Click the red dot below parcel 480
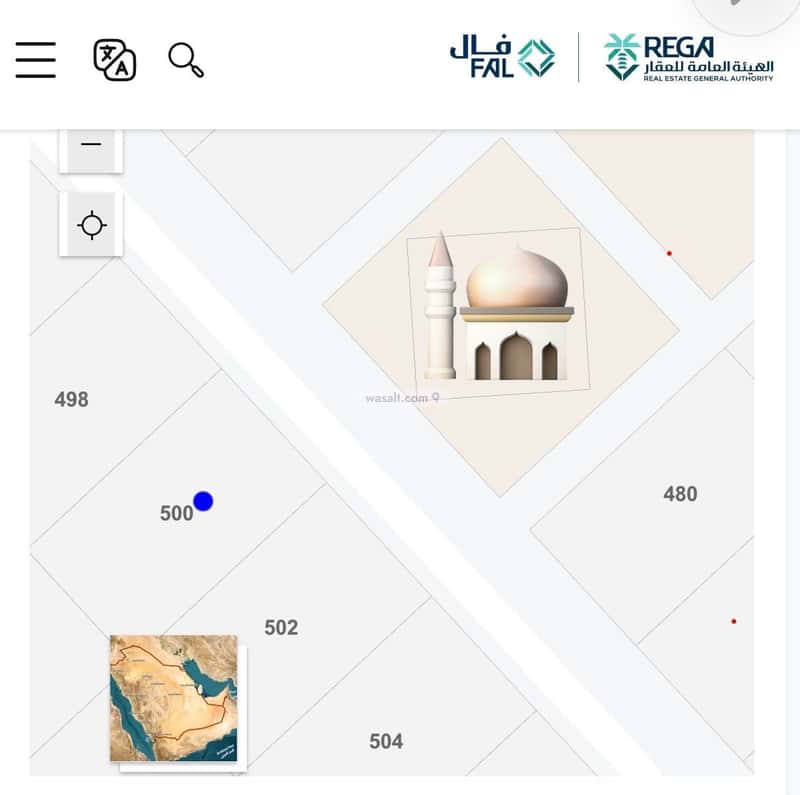800x795 pixels. coord(734,622)
